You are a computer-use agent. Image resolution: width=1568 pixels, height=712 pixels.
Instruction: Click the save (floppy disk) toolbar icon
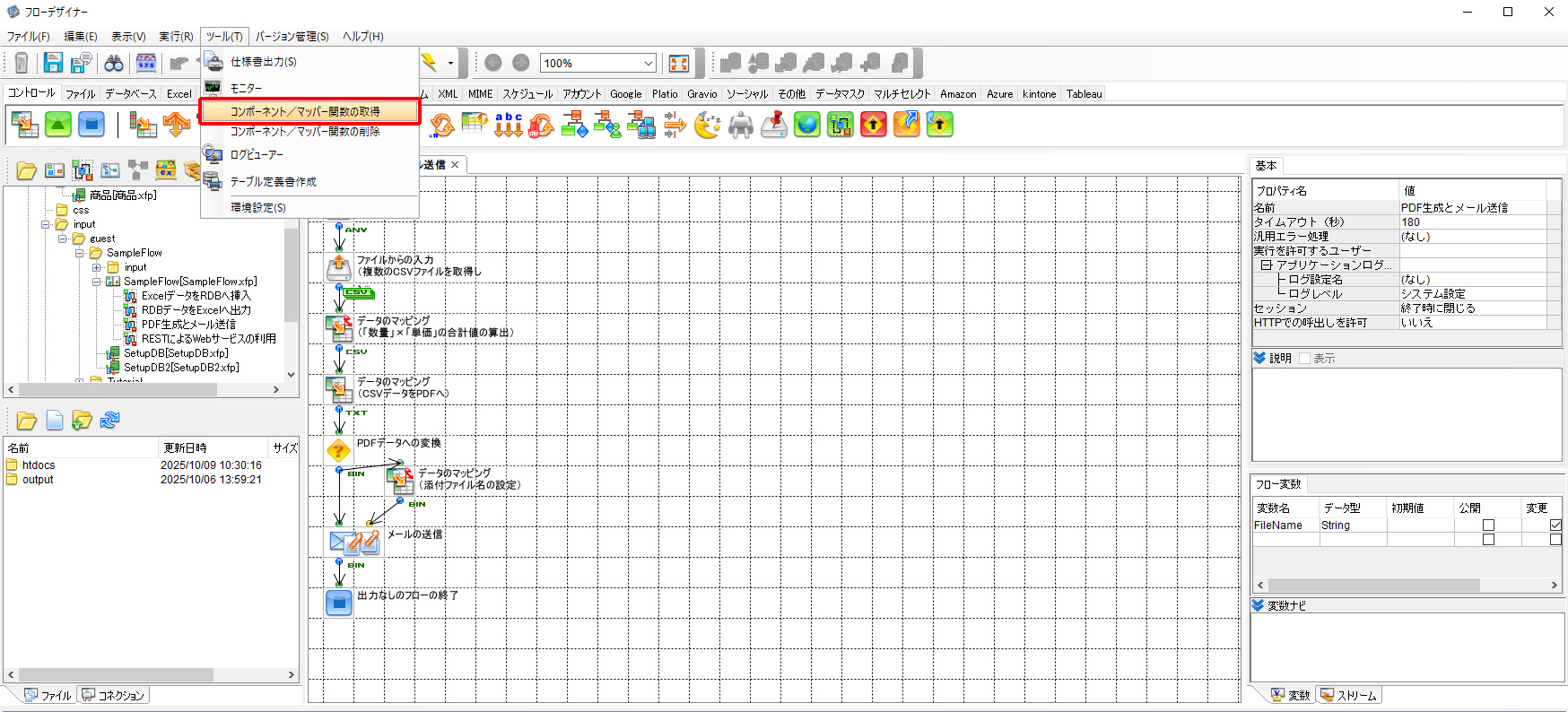click(x=54, y=63)
